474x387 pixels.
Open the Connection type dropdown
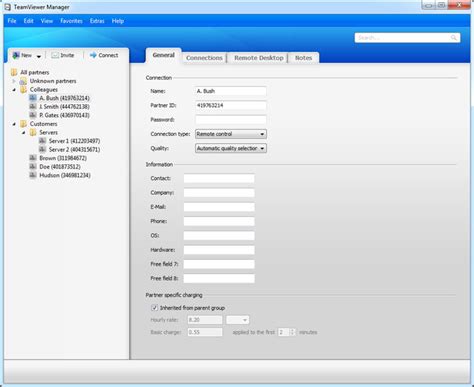tap(231, 134)
